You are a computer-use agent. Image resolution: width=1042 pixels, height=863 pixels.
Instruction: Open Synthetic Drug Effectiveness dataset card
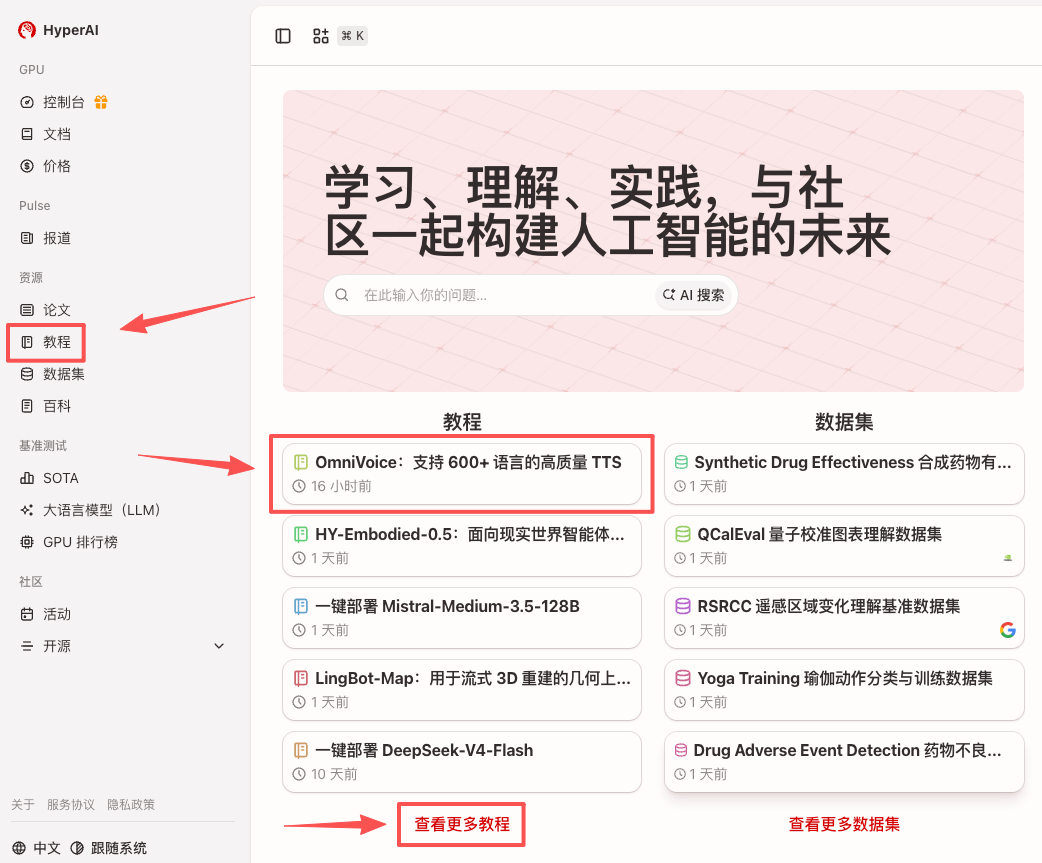click(844, 474)
